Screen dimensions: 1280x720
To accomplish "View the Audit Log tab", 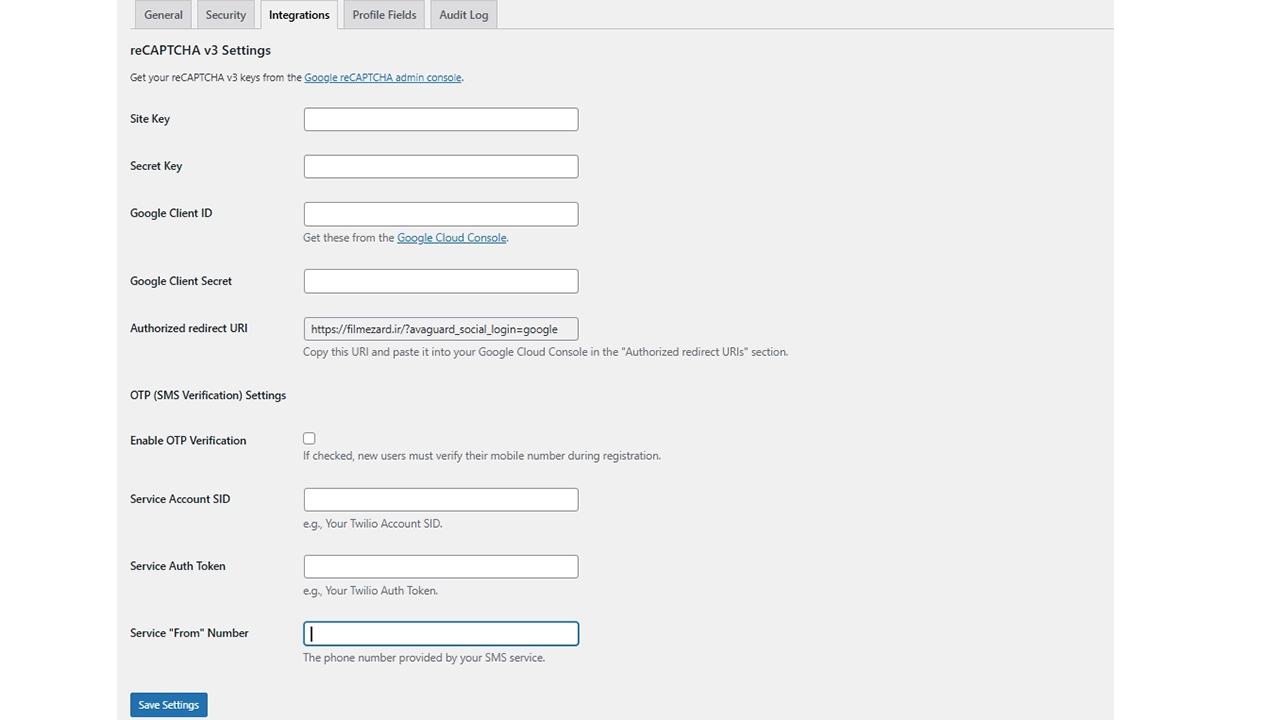I will tap(464, 15).
